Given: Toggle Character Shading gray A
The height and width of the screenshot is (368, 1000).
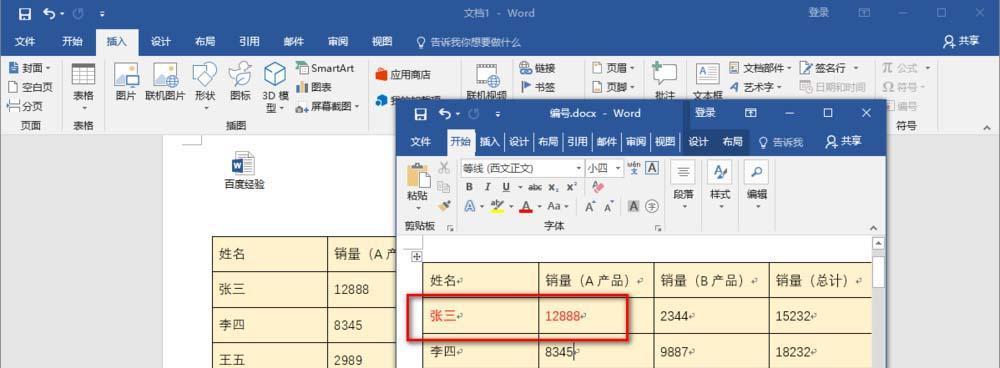Looking at the screenshot, I should click(633, 206).
